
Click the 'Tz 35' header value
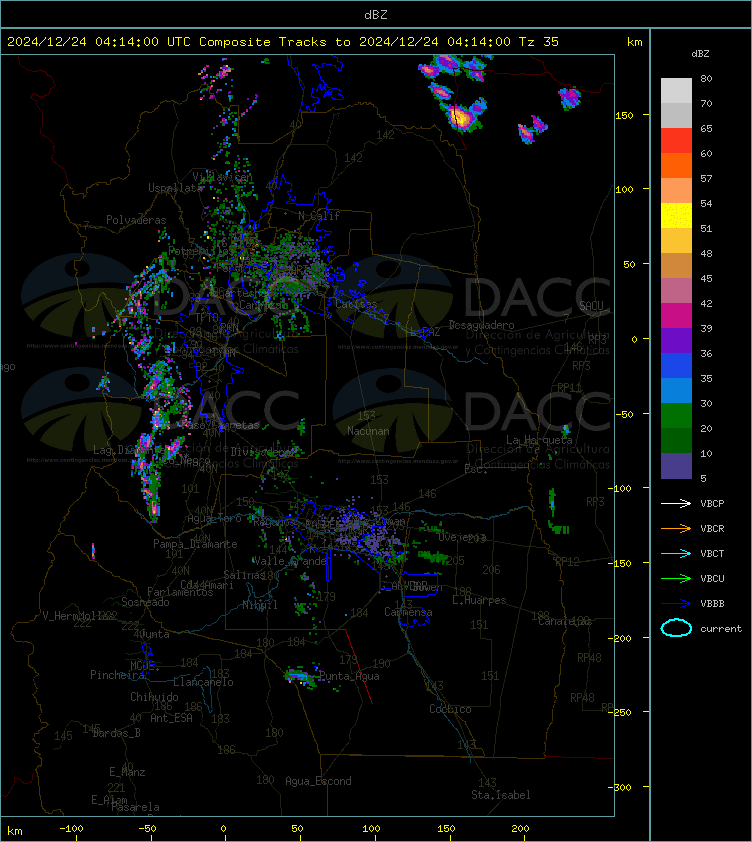[539, 42]
